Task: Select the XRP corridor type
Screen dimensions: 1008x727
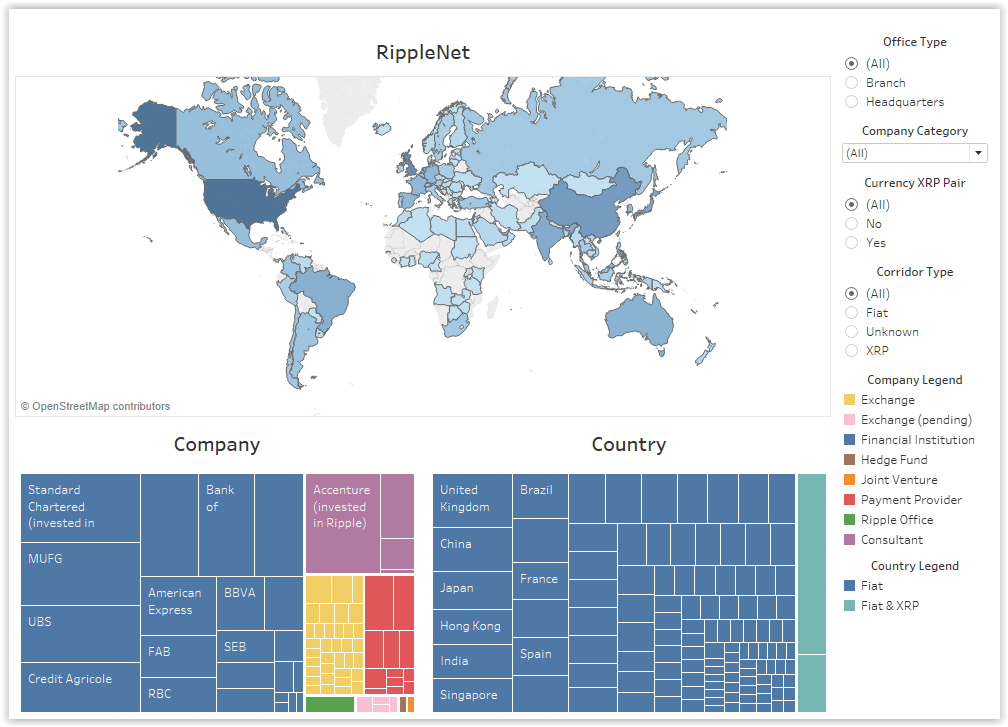Action: [x=851, y=350]
